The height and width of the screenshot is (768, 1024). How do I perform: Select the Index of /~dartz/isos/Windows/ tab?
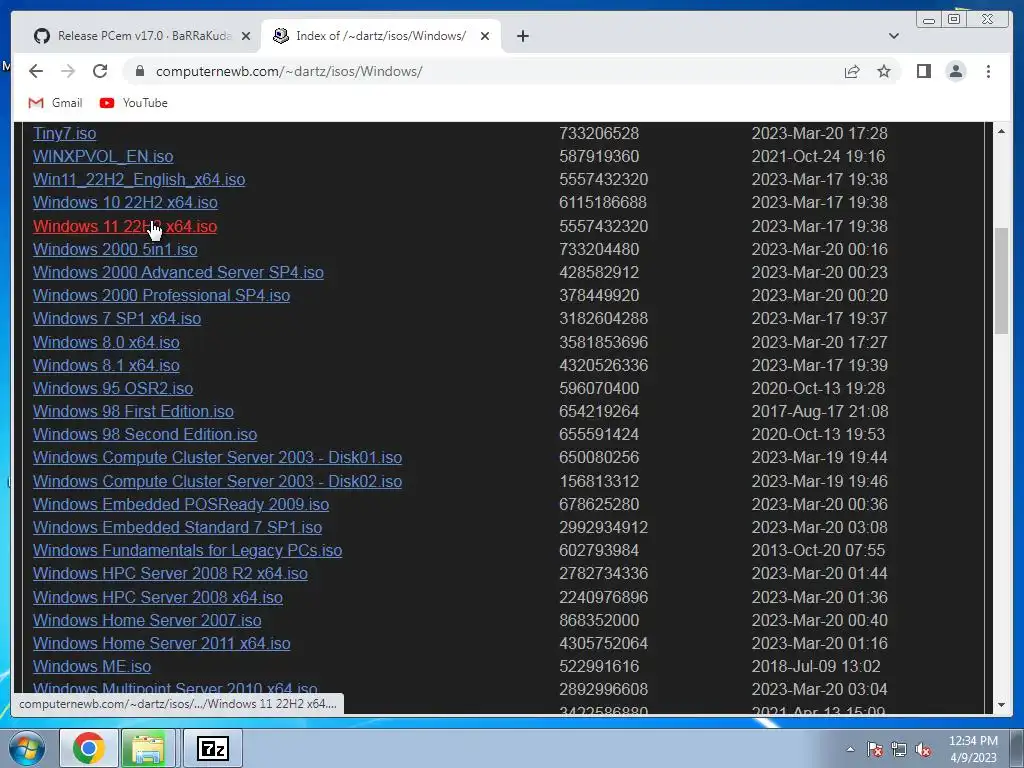pyautogui.click(x=381, y=36)
